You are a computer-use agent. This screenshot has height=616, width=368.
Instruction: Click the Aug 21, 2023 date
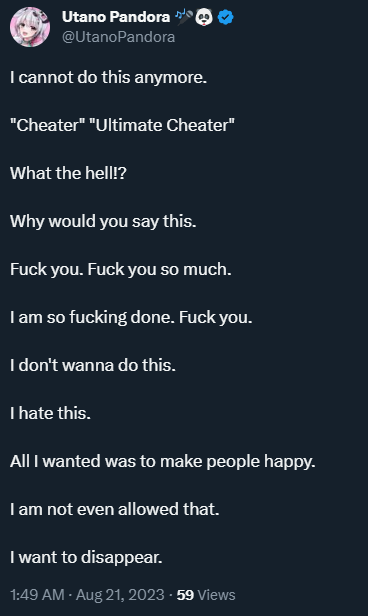pos(120,595)
